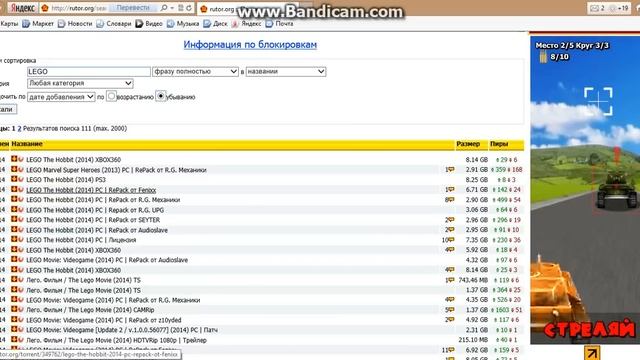The width and height of the screenshot is (640, 360).
Task: Open LEGO The Hobbit RePack от Fenixx link
Action: click(x=91, y=190)
